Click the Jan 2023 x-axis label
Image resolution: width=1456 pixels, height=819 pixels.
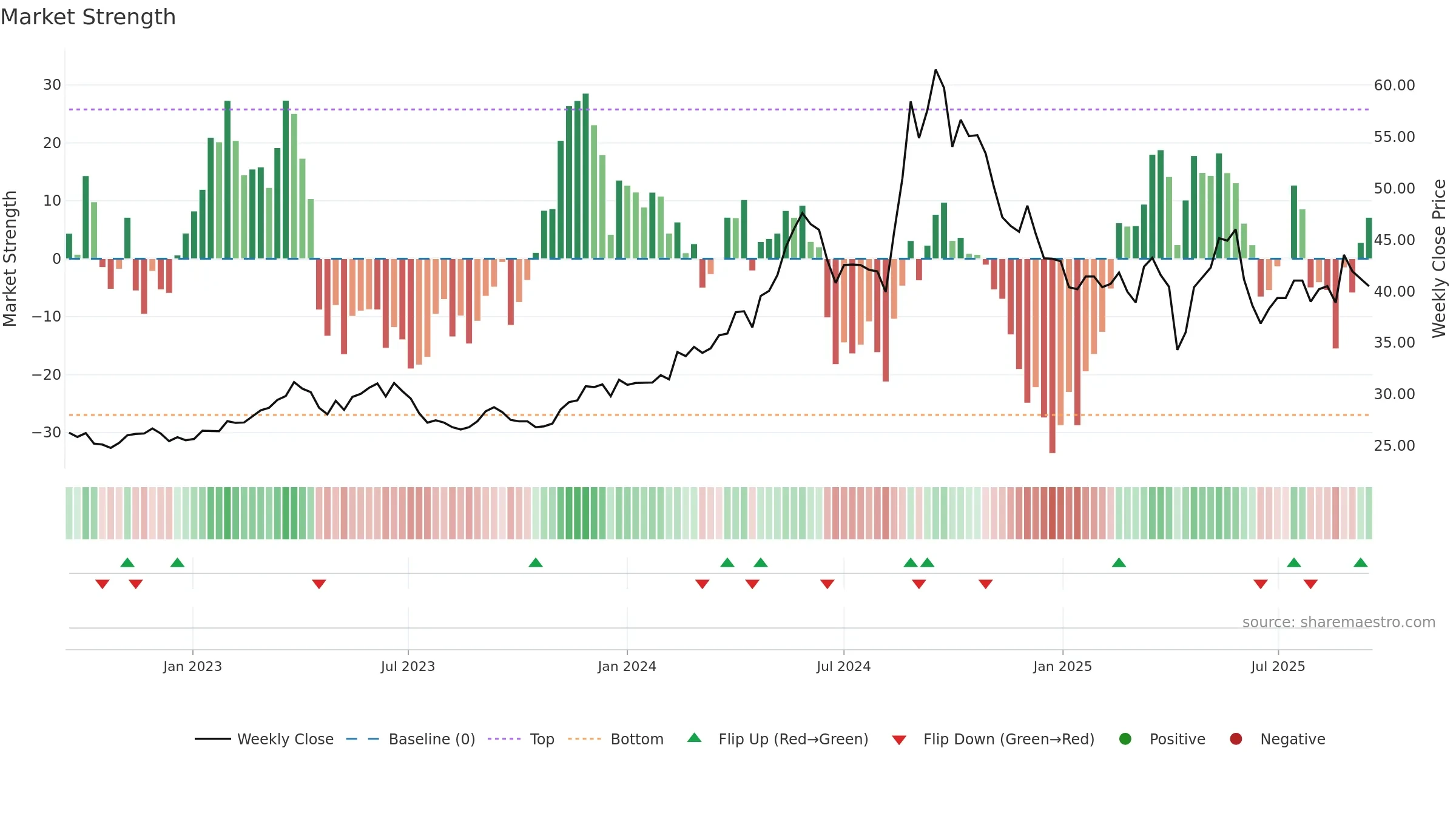point(192,666)
